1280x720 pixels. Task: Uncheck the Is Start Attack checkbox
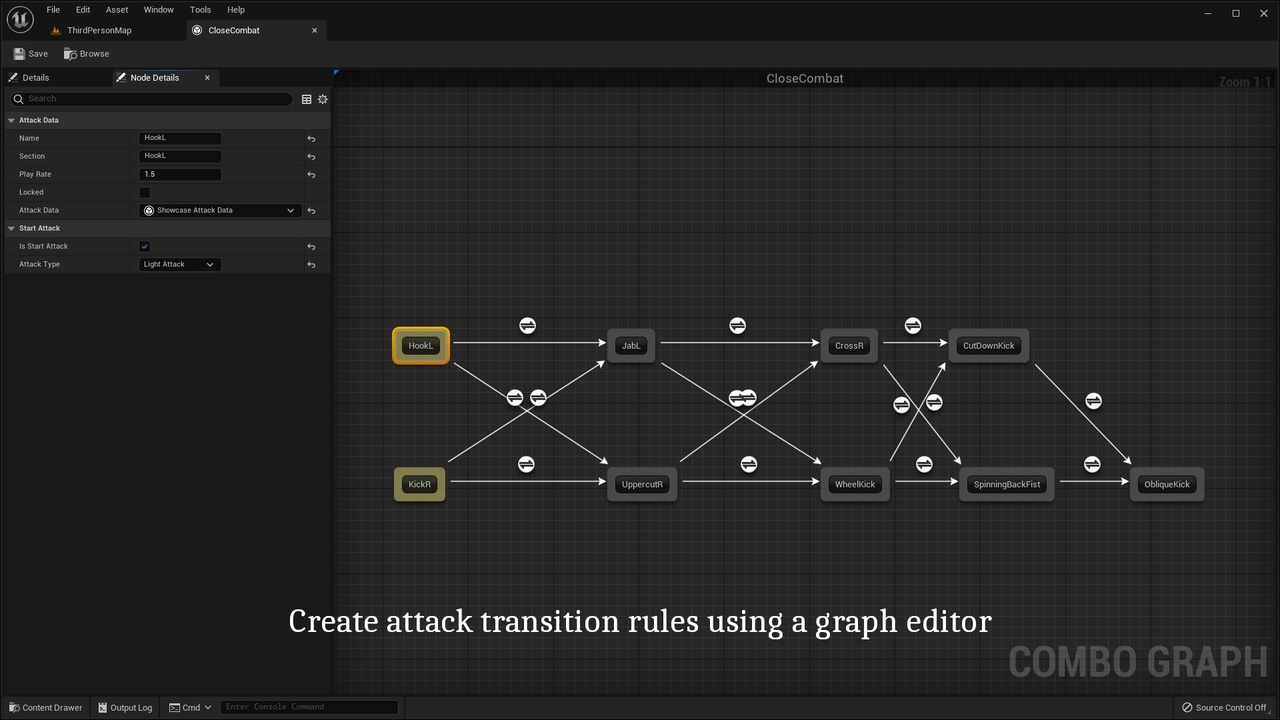144,246
